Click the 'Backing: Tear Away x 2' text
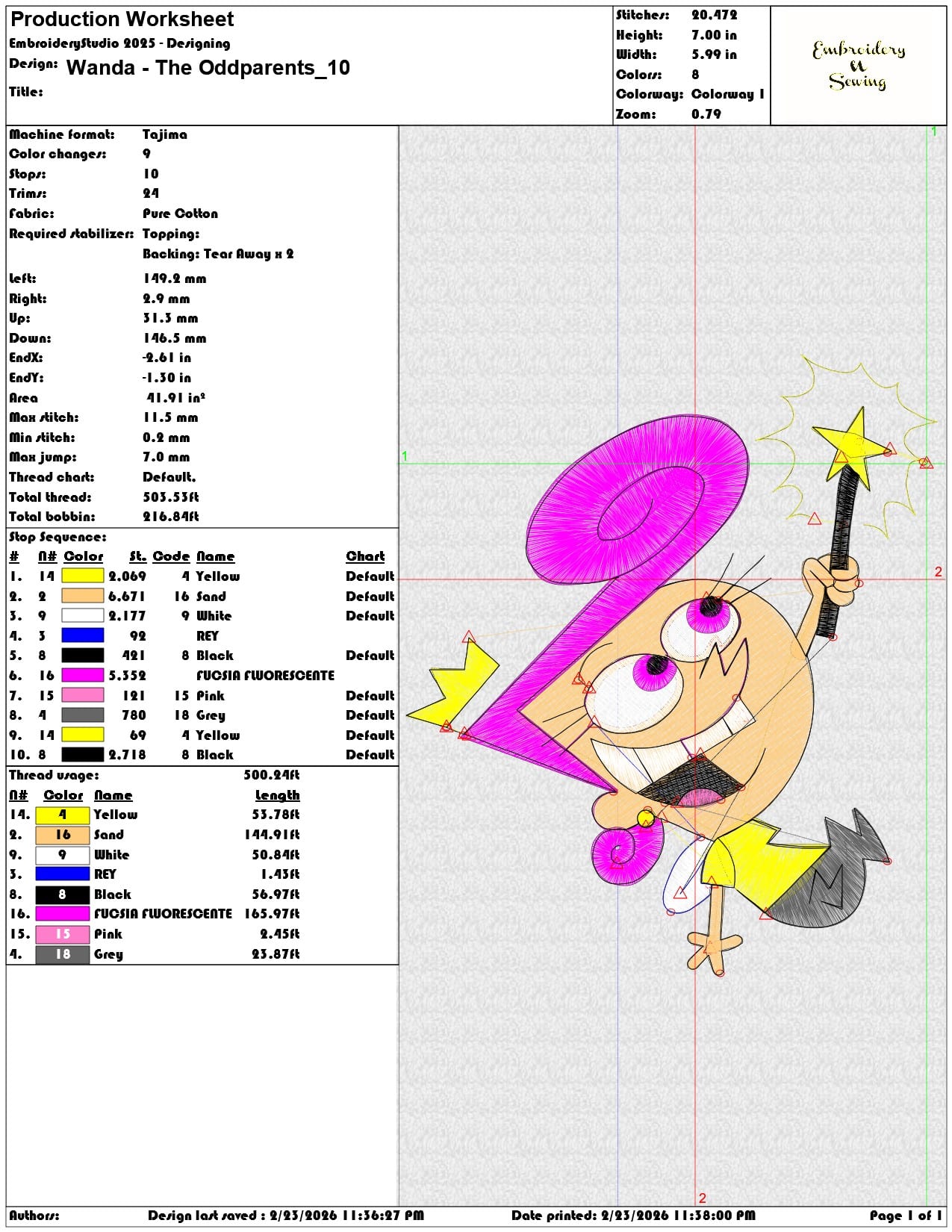The image size is (952, 1232). pyautogui.click(x=218, y=254)
